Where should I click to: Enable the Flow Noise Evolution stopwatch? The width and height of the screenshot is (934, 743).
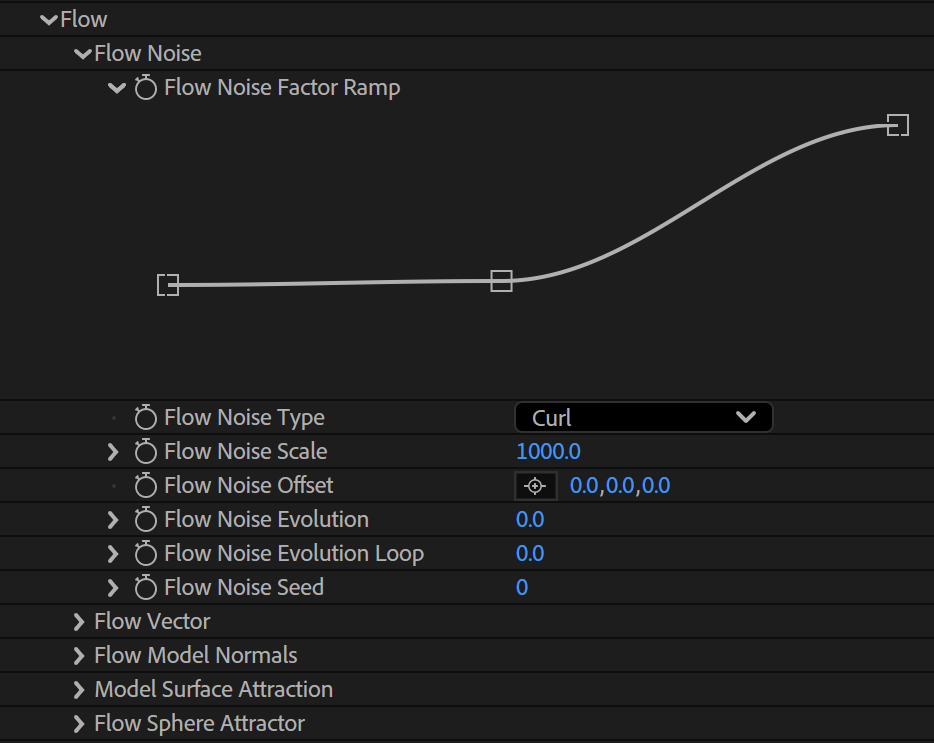(145, 520)
